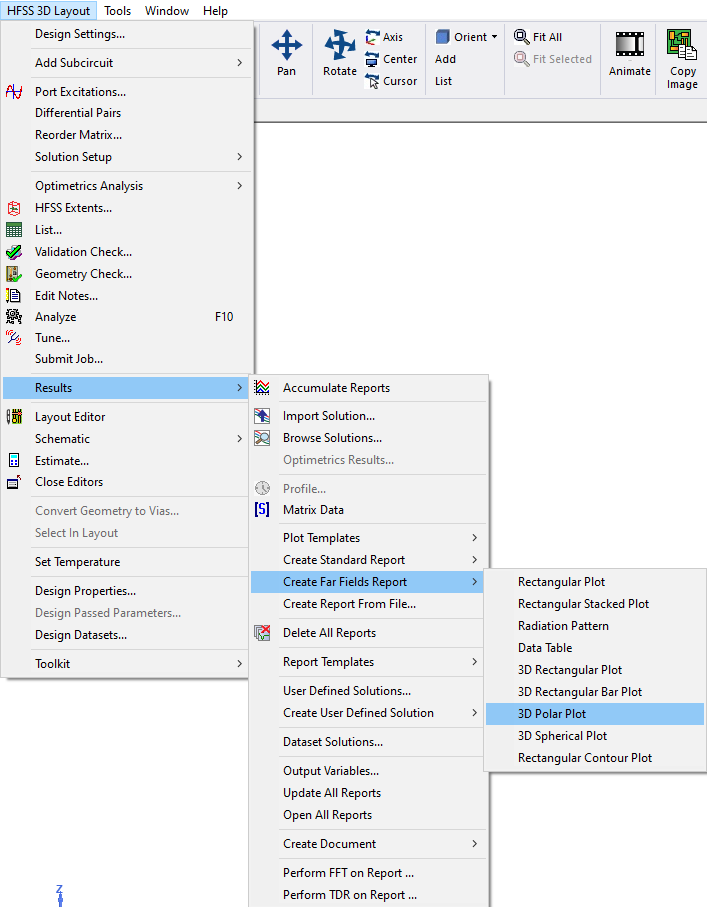Click the List table icon
707x907 pixels.
pos(14,230)
